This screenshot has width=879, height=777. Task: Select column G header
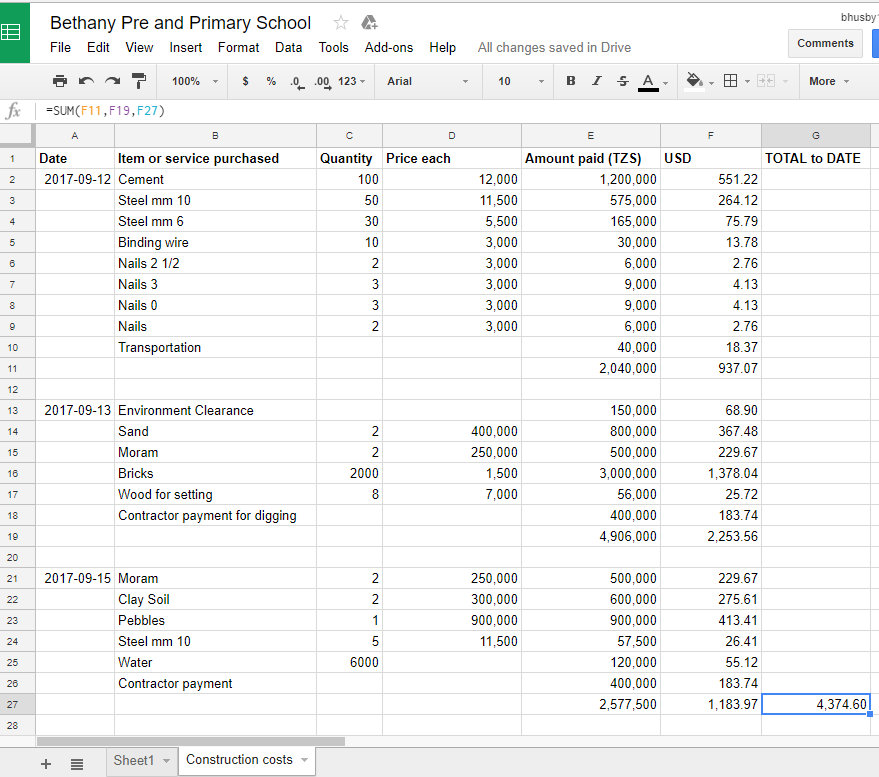(x=816, y=136)
